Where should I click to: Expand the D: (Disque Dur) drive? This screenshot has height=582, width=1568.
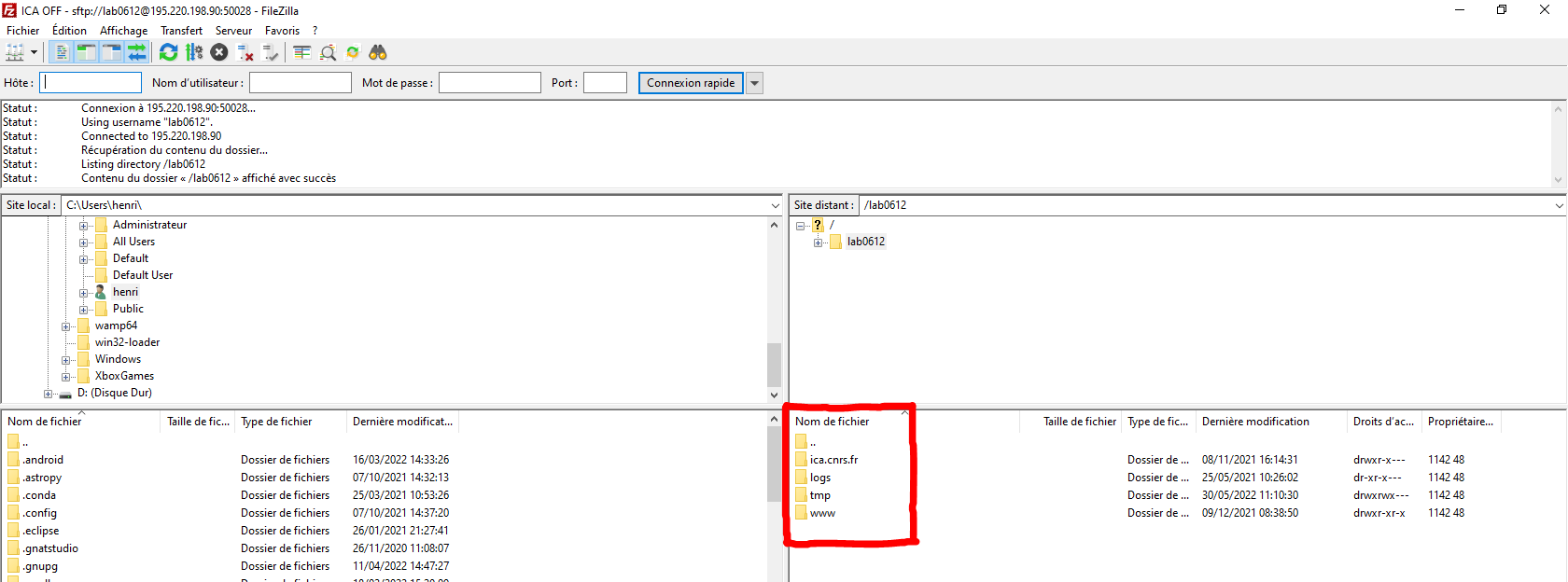click(48, 394)
